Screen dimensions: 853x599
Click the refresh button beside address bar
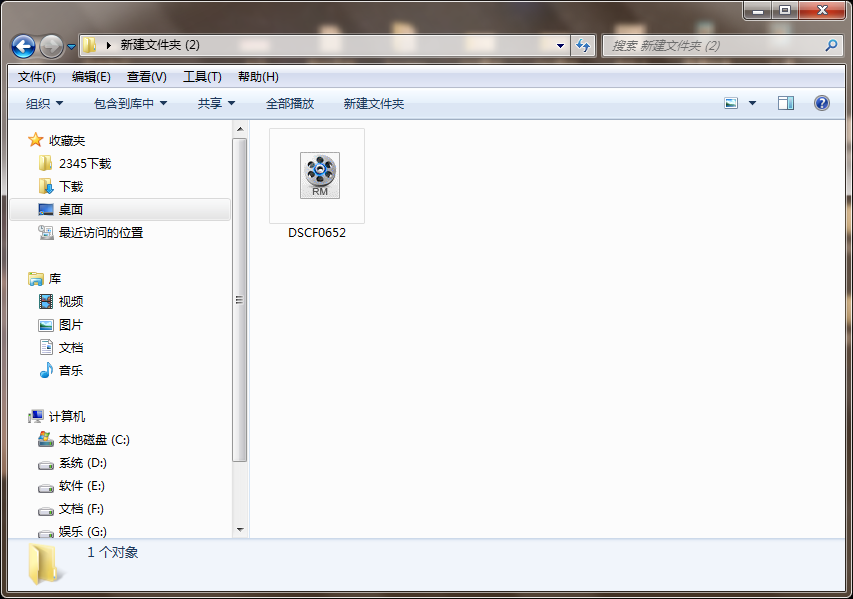point(583,46)
